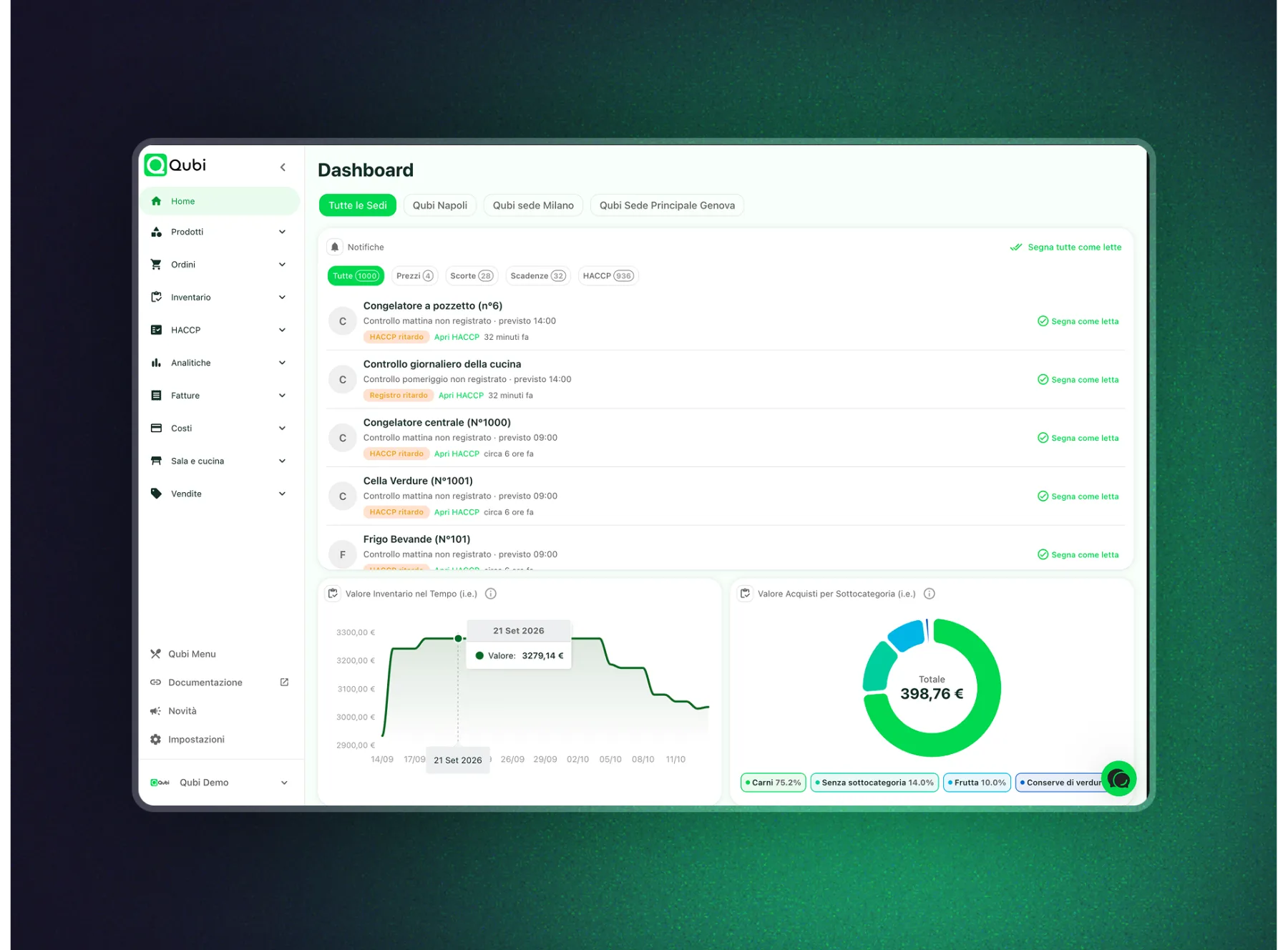1288x950 pixels.
Task: Open Apri HACCP for Cella Verdure
Action: click(x=457, y=512)
